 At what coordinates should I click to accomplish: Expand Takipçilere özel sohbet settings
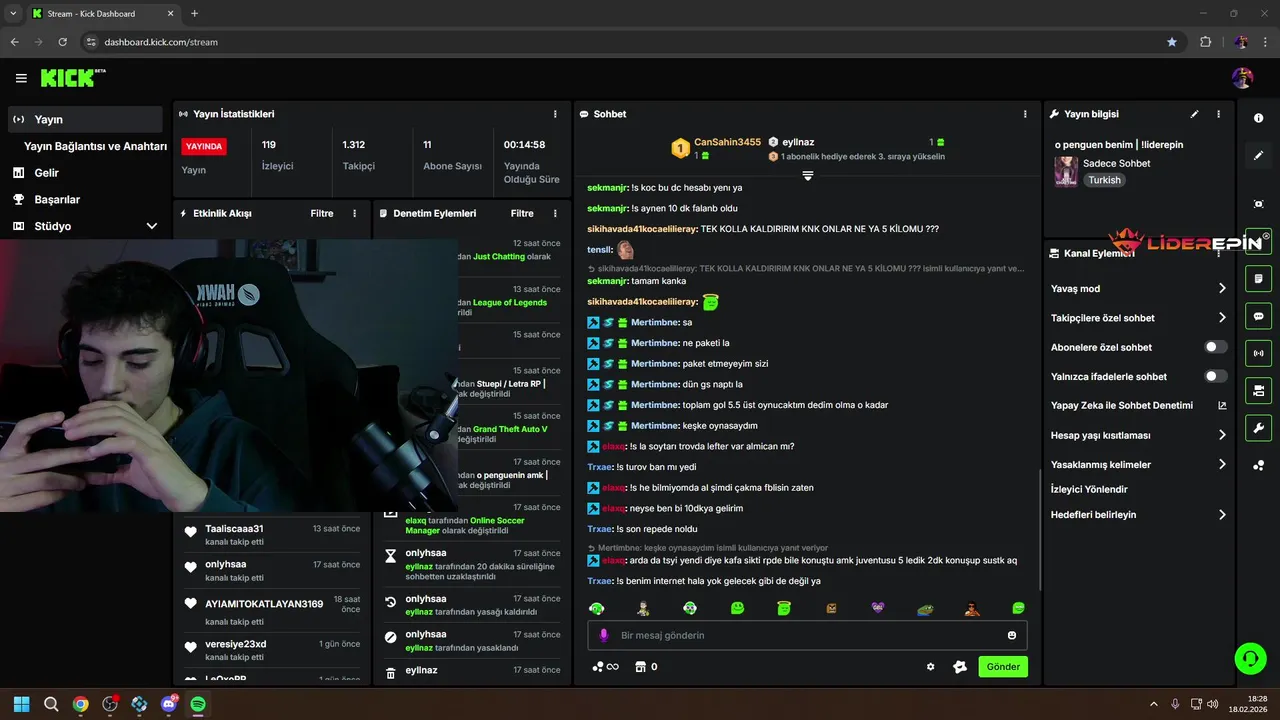click(x=1222, y=318)
